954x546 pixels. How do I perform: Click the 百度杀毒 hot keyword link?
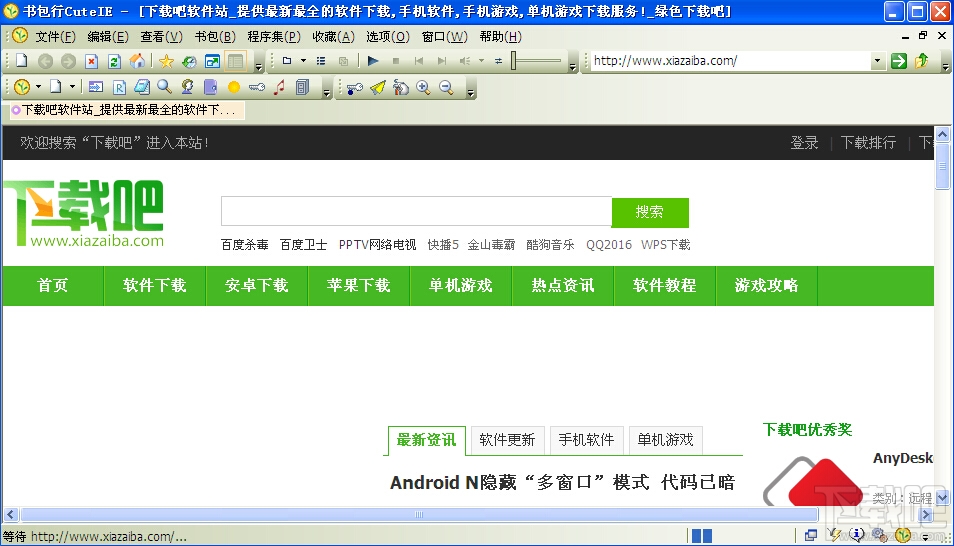click(245, 245)
